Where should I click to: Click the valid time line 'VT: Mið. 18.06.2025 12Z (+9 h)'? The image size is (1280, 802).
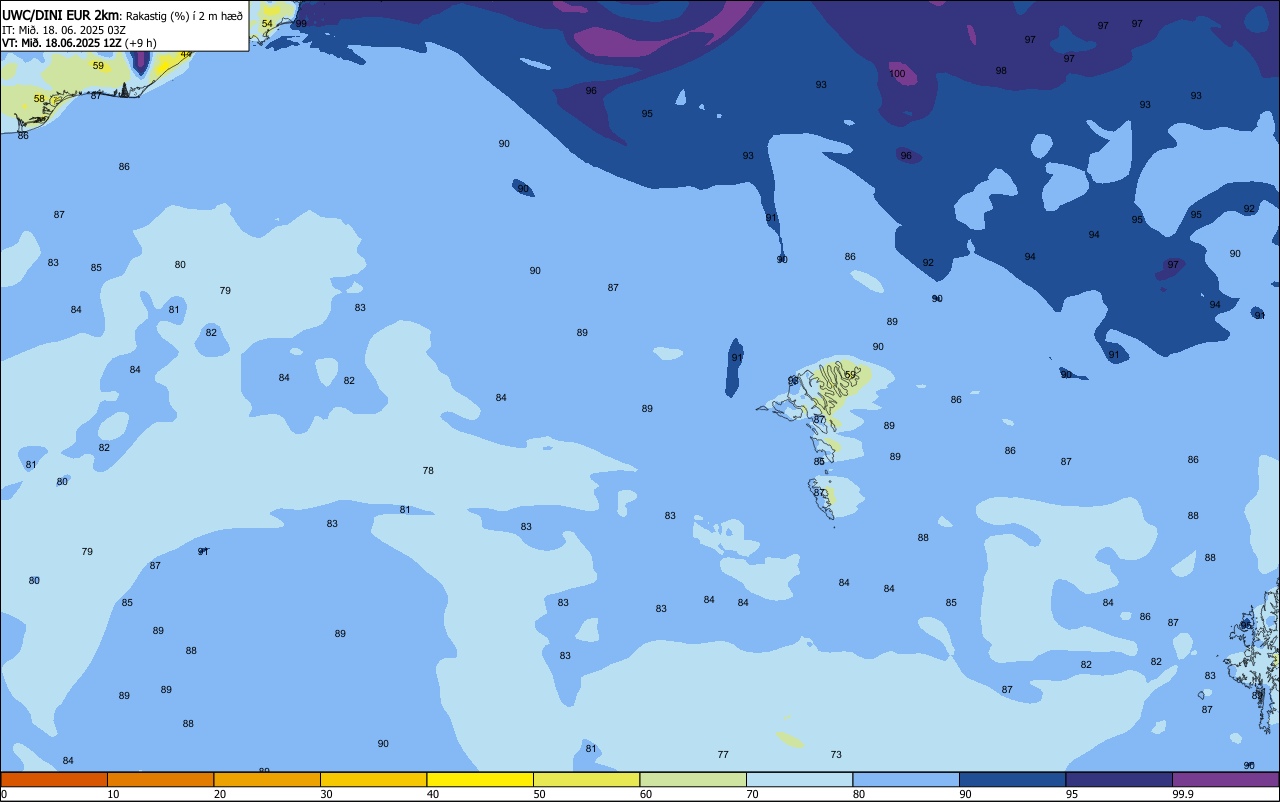coord(79,42)
